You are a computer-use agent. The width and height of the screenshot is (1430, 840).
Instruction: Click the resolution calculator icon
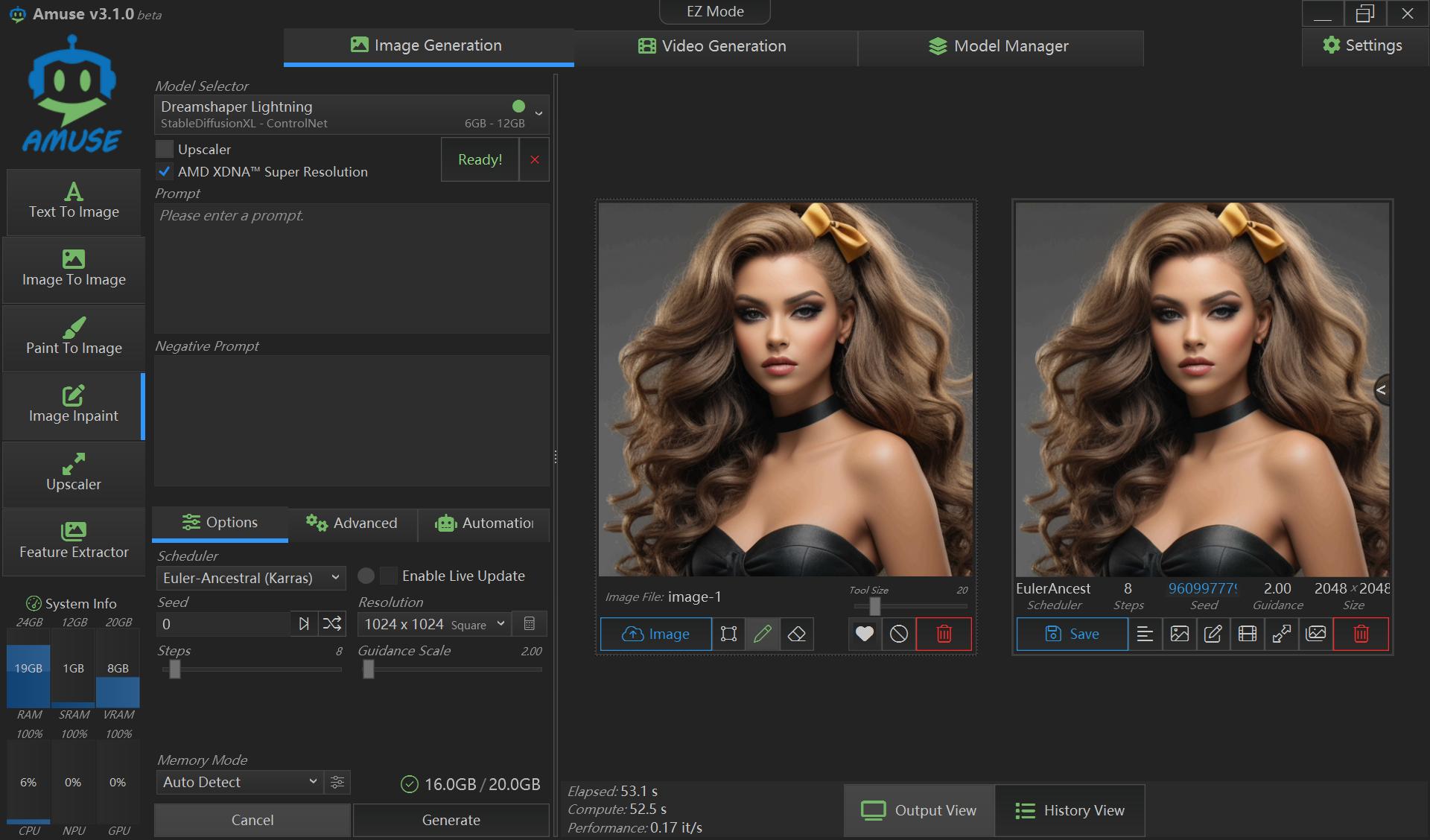(x=530, y=624)
